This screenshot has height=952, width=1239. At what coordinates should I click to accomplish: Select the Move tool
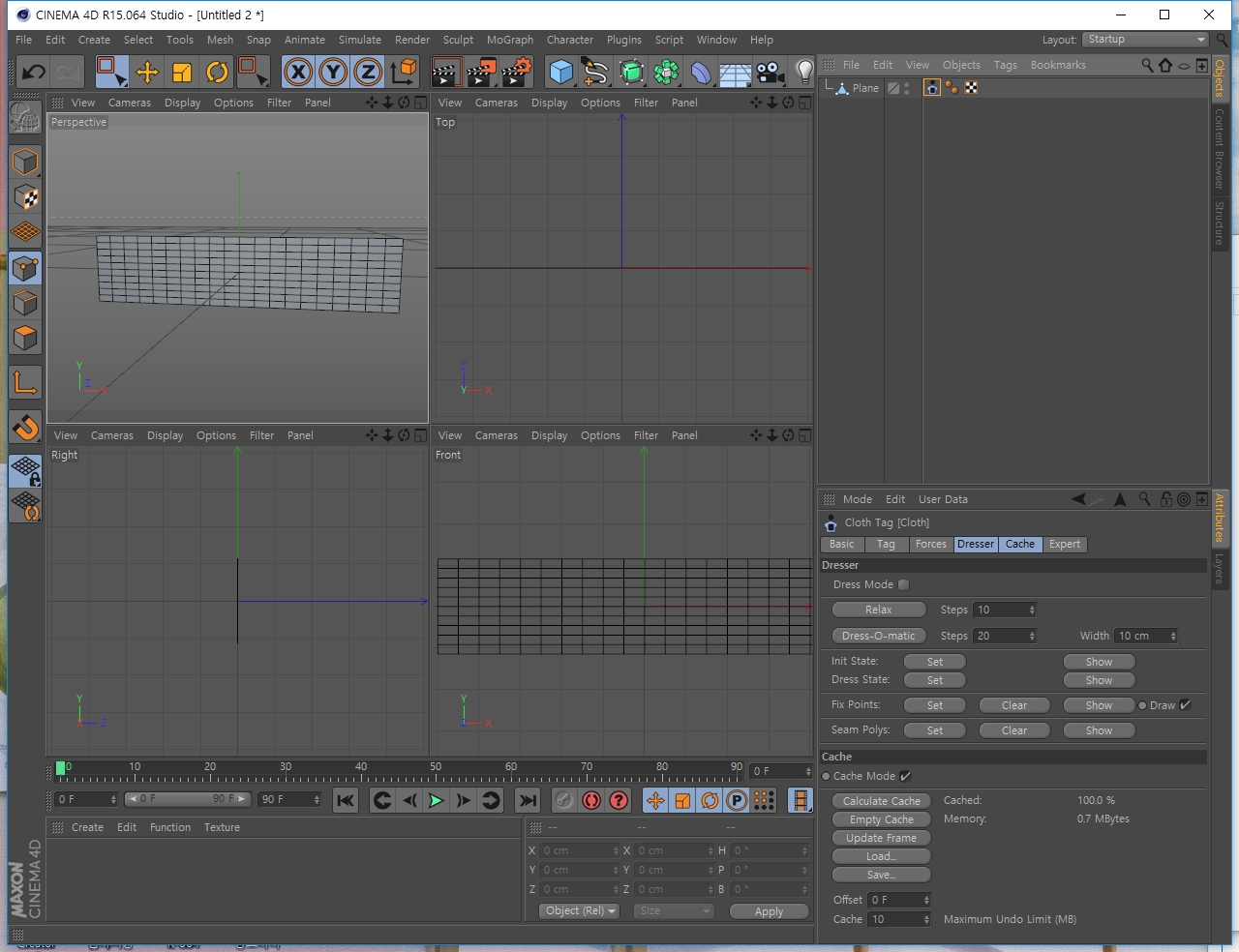point(147,72)
